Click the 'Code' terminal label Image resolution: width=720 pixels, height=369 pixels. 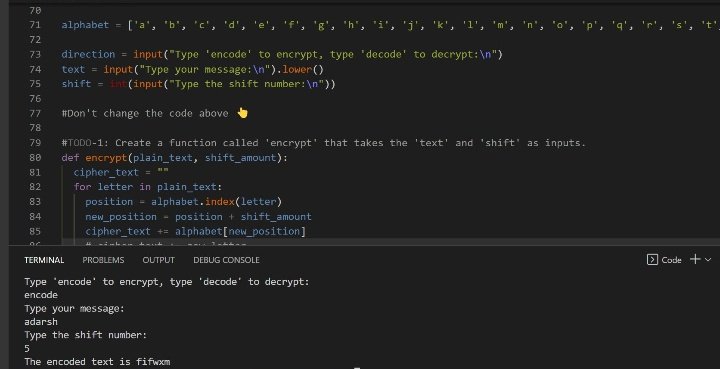pos(671,260)
